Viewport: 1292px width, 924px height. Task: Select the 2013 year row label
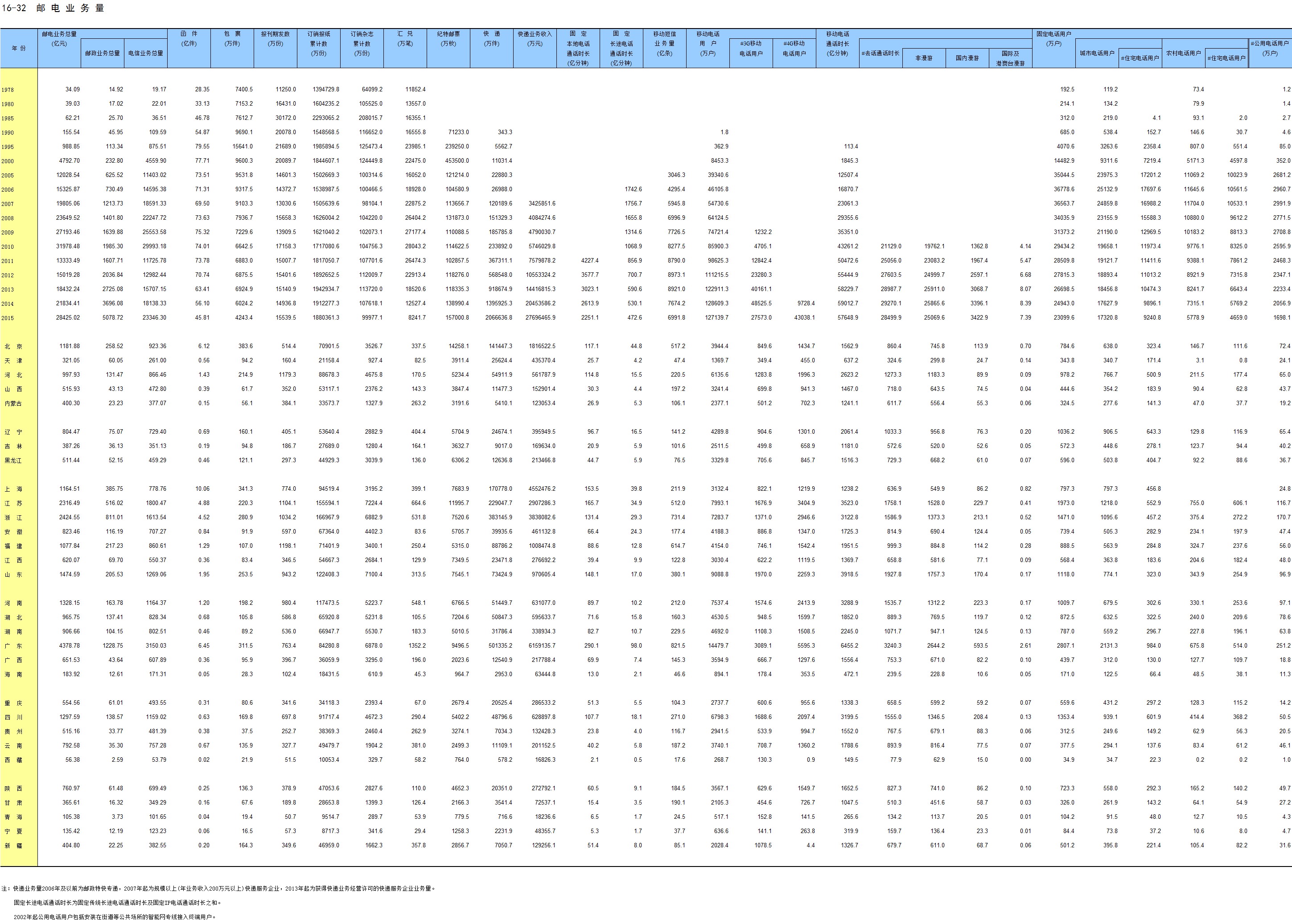[x=8, y=290]
